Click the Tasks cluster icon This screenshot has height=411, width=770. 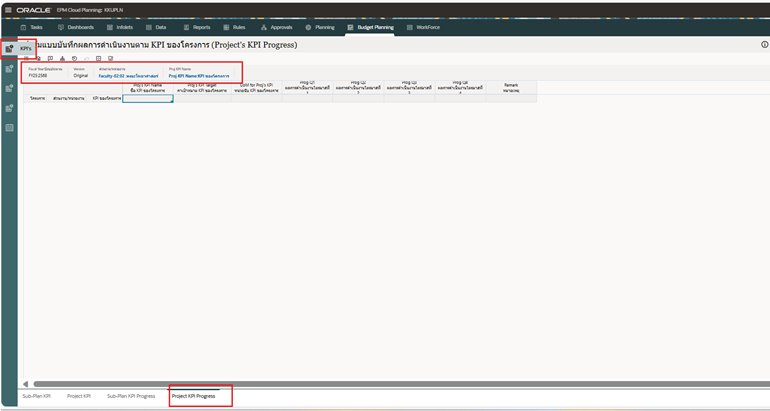[x=23, y=27]
